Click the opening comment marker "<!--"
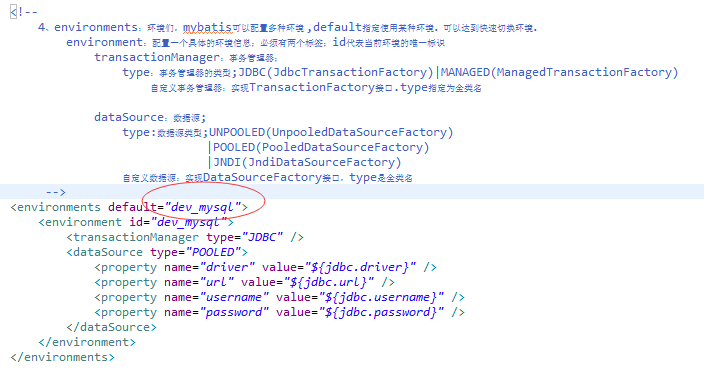 pos(24,12)
